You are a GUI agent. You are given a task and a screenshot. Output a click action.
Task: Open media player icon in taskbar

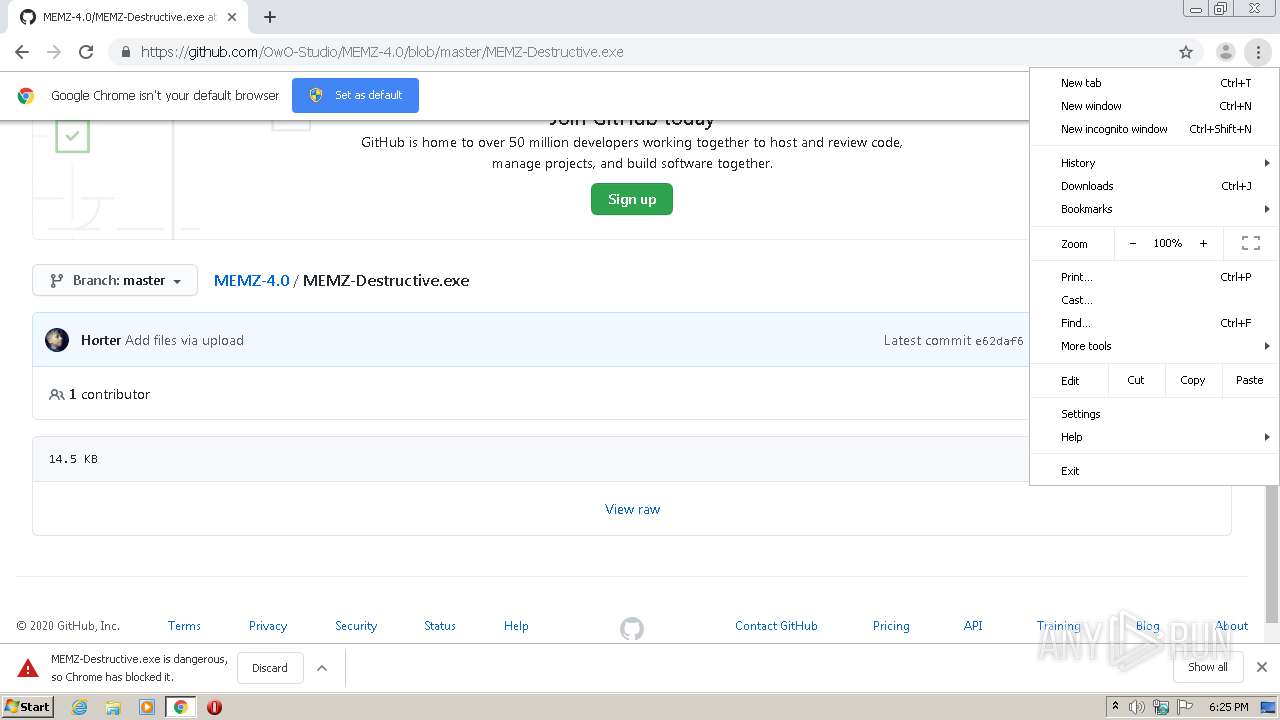tap(146, 707)
